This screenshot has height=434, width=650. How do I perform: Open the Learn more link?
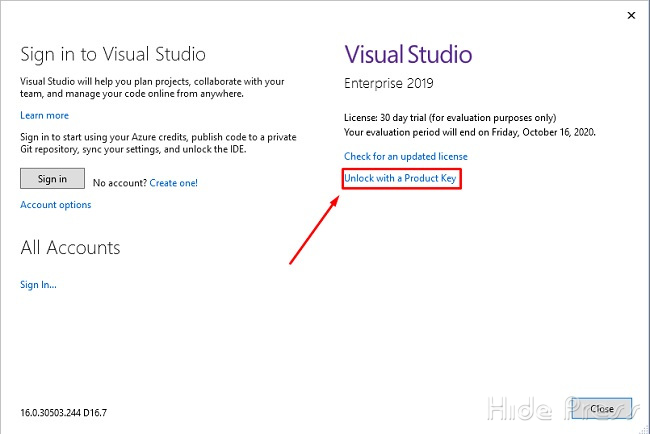[44, 116]
